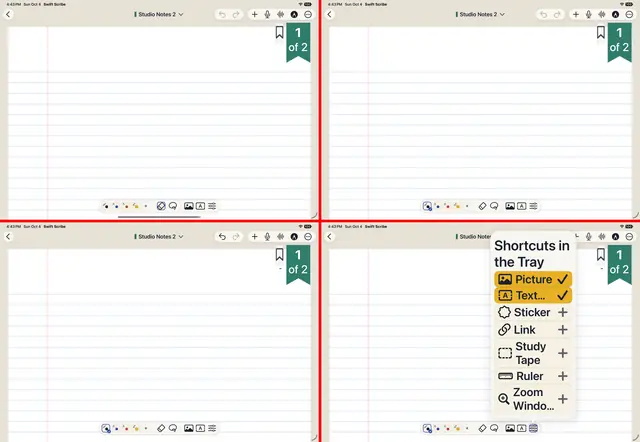
Task: Pick black pen in top-left panel tray
Action: 106,206
